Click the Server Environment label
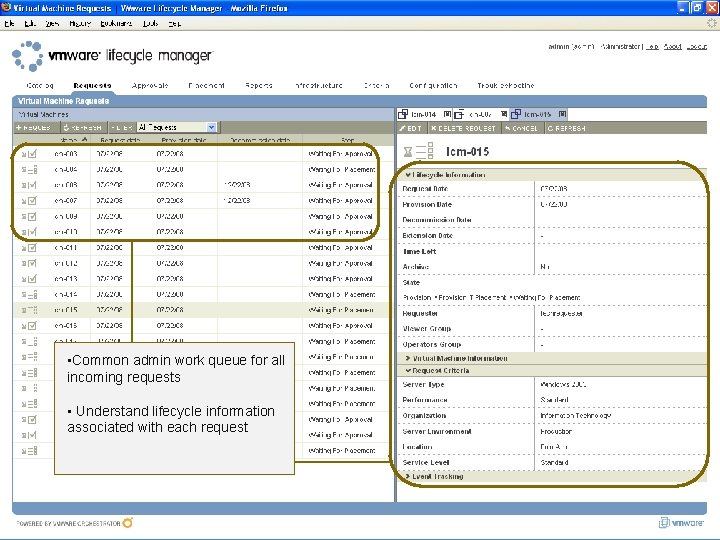Image resolution: width=720 pixels, height=540 pixels. [437, 432]
